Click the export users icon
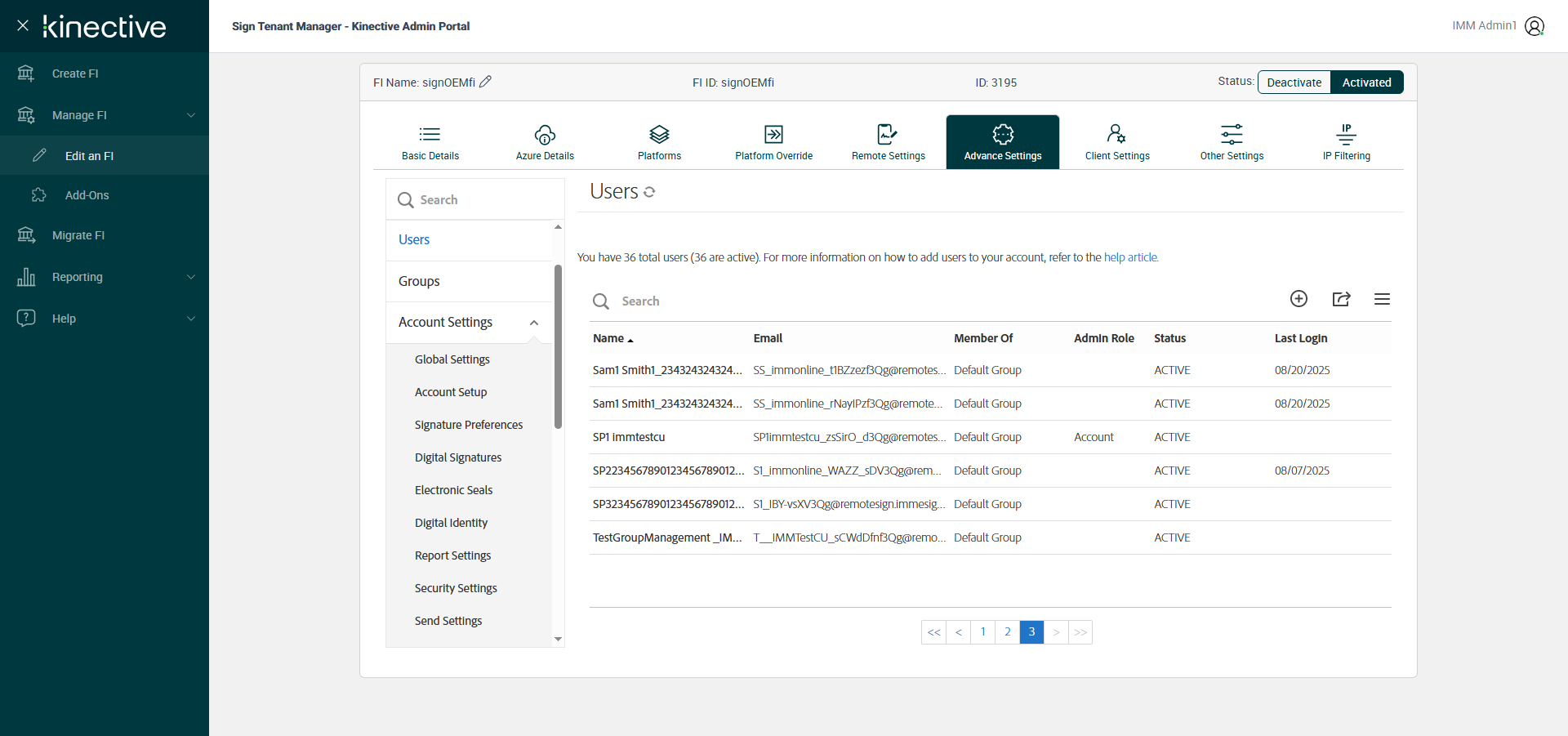Viewport: 1568px width, 736px height. tap(1341, 299)
